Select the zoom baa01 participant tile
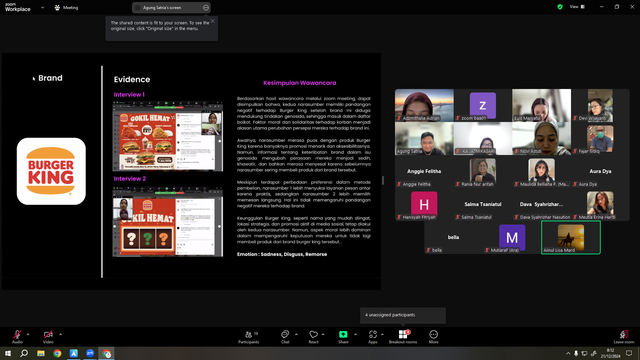This screenshot has height=360, width=640. pos(483,105)
